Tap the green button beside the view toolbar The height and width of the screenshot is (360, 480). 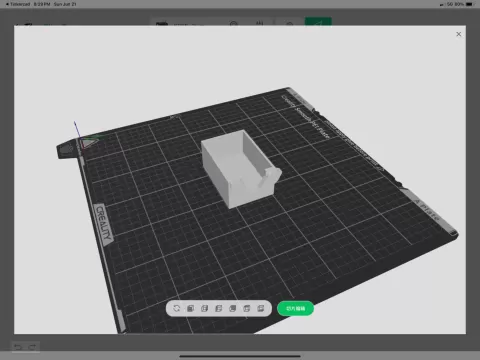(295, 308)
